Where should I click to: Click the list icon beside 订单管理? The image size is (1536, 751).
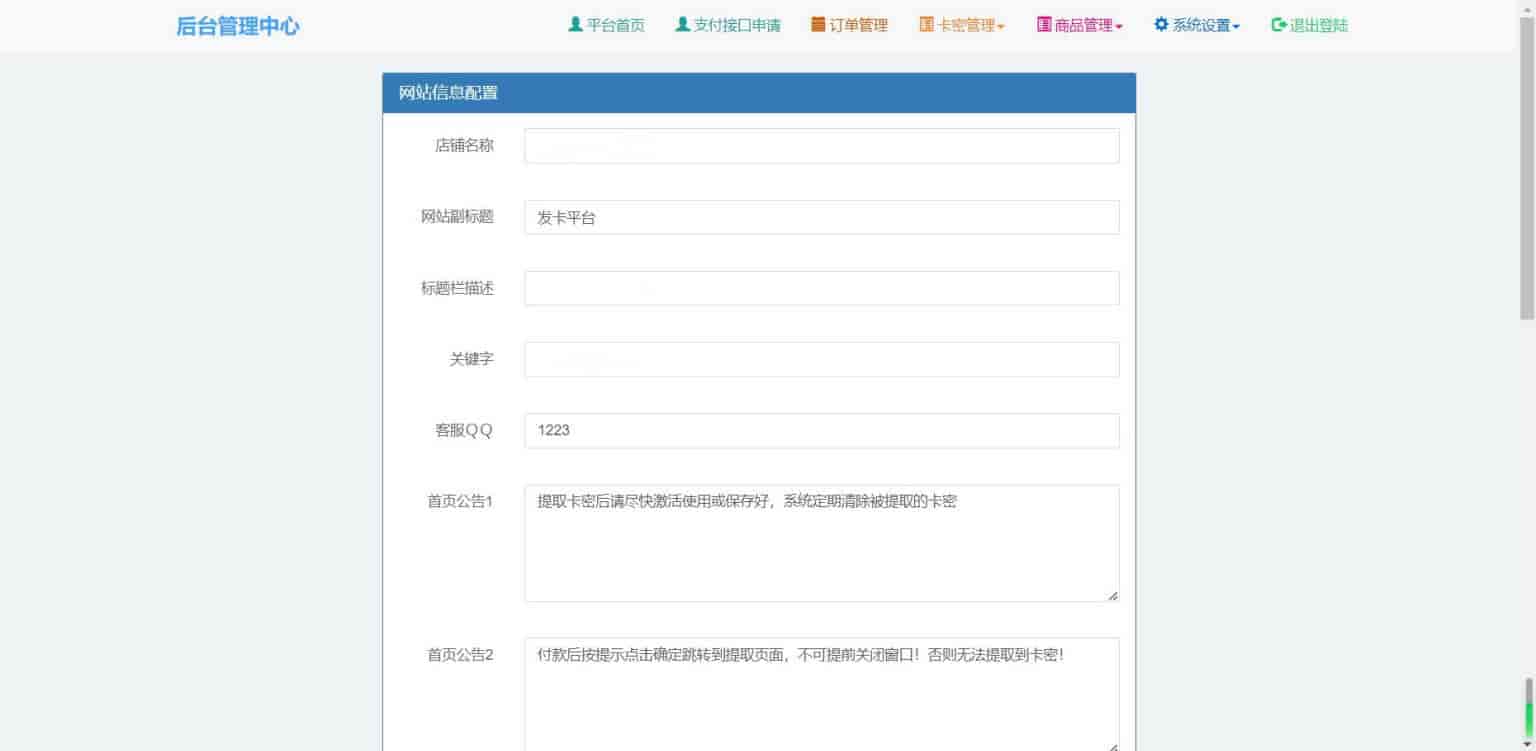[x=818, y=25]
